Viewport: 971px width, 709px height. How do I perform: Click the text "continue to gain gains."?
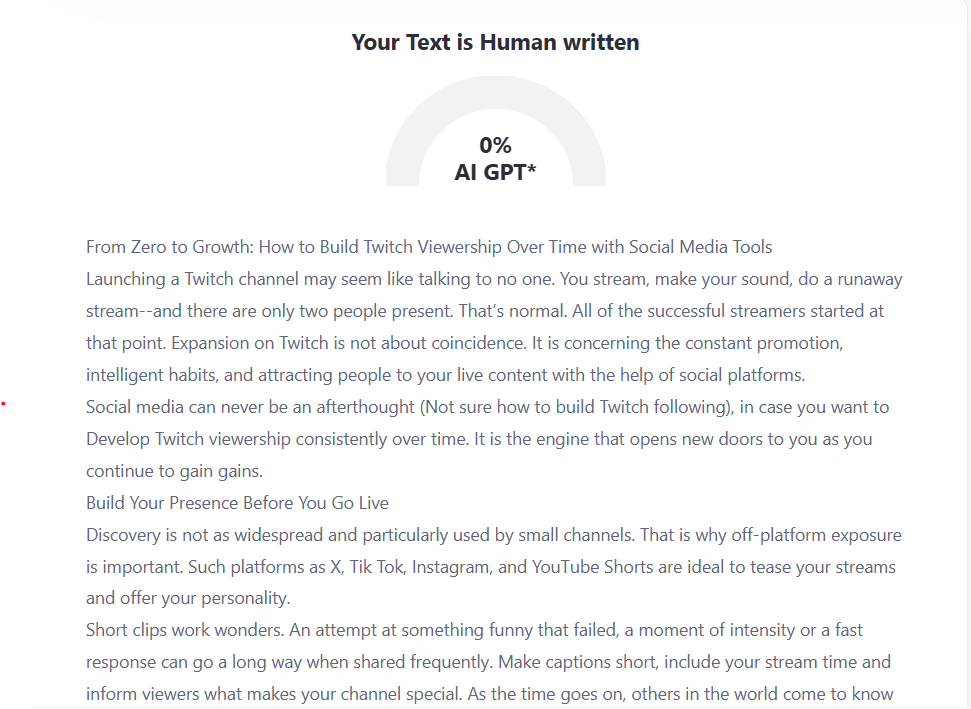coord(174,471)
